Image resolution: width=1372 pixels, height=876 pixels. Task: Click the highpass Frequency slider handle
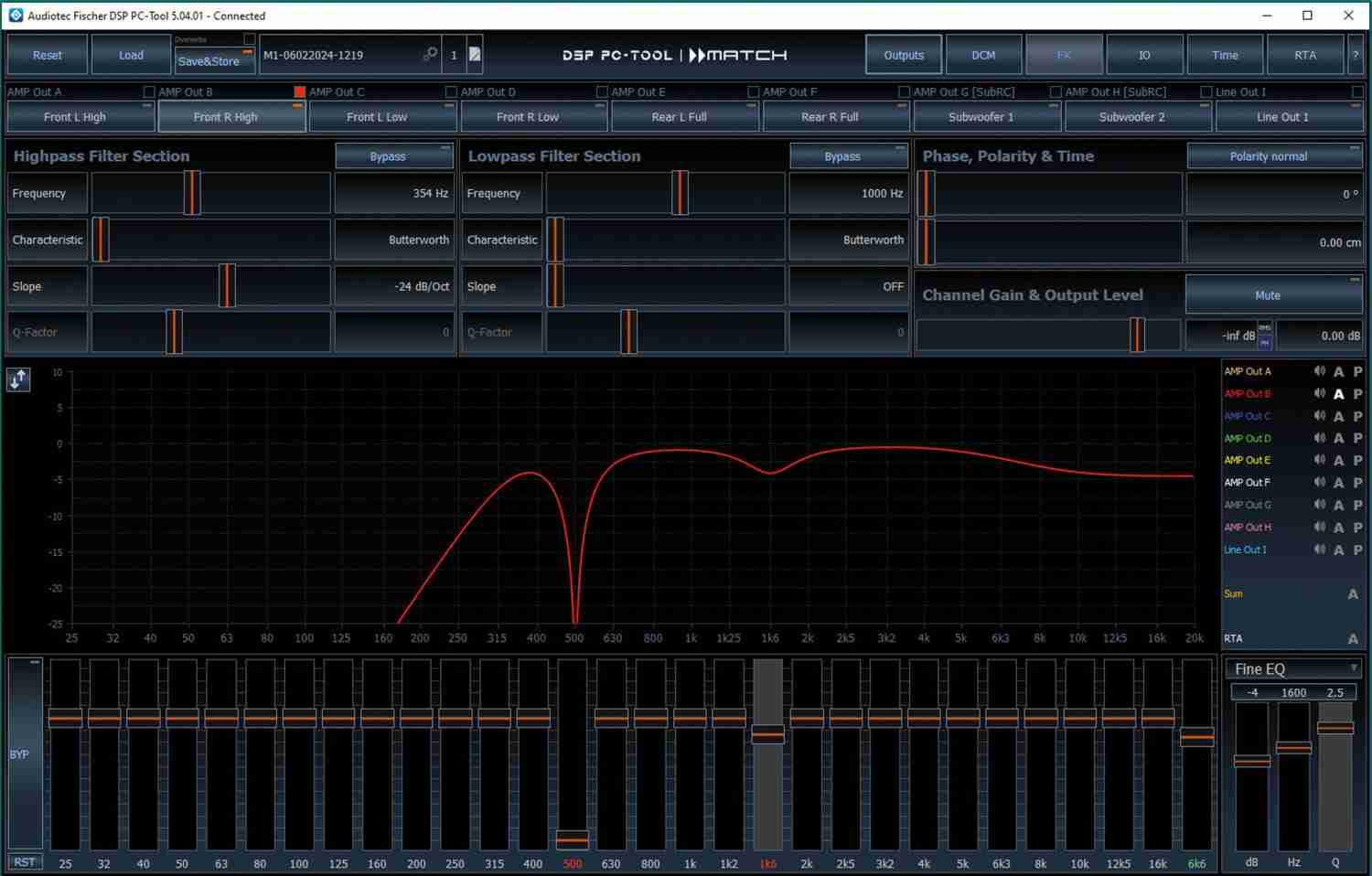point(191,194)
